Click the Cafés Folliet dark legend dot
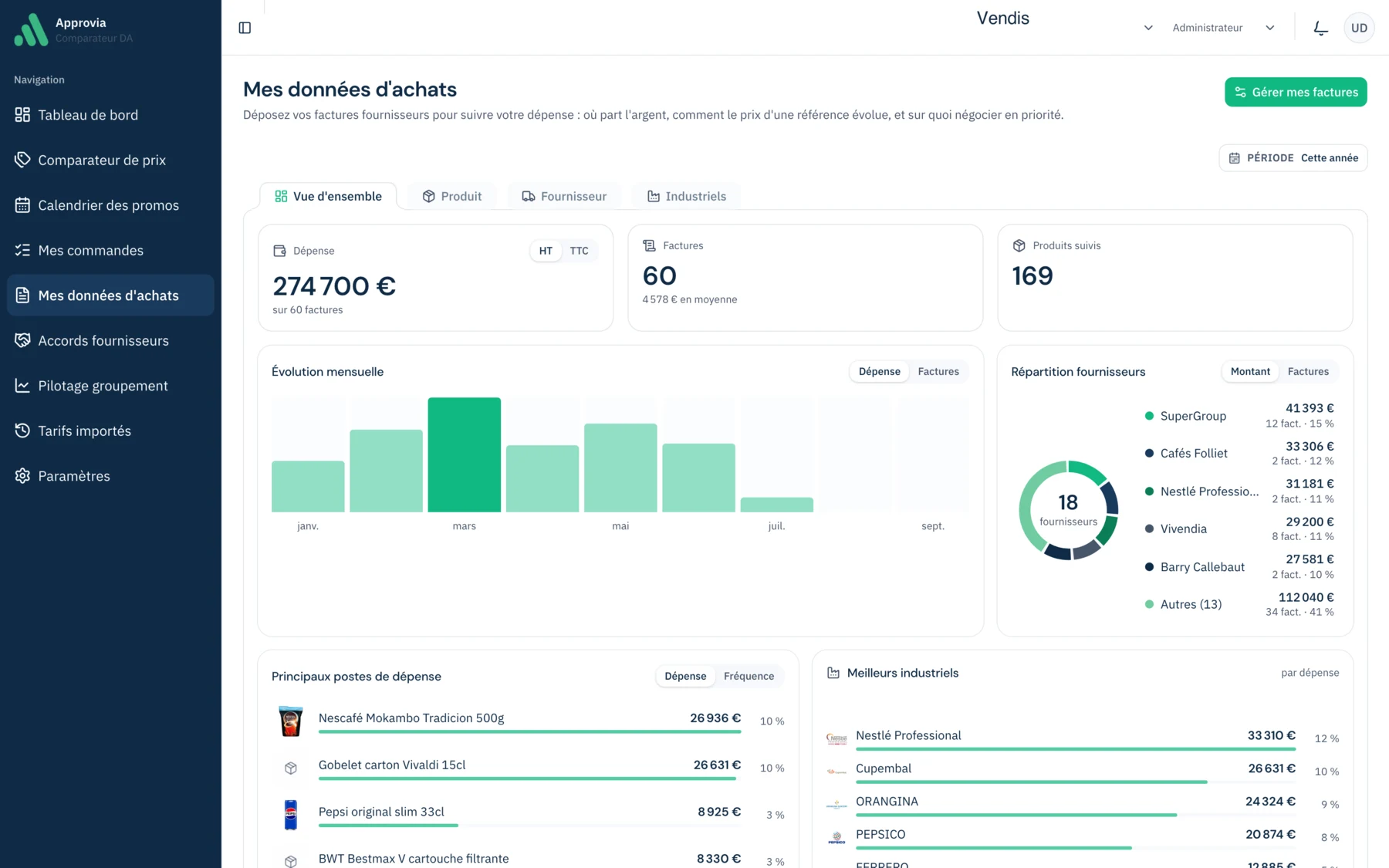Screen dimensions: 1389x868 coord(1149,454)
